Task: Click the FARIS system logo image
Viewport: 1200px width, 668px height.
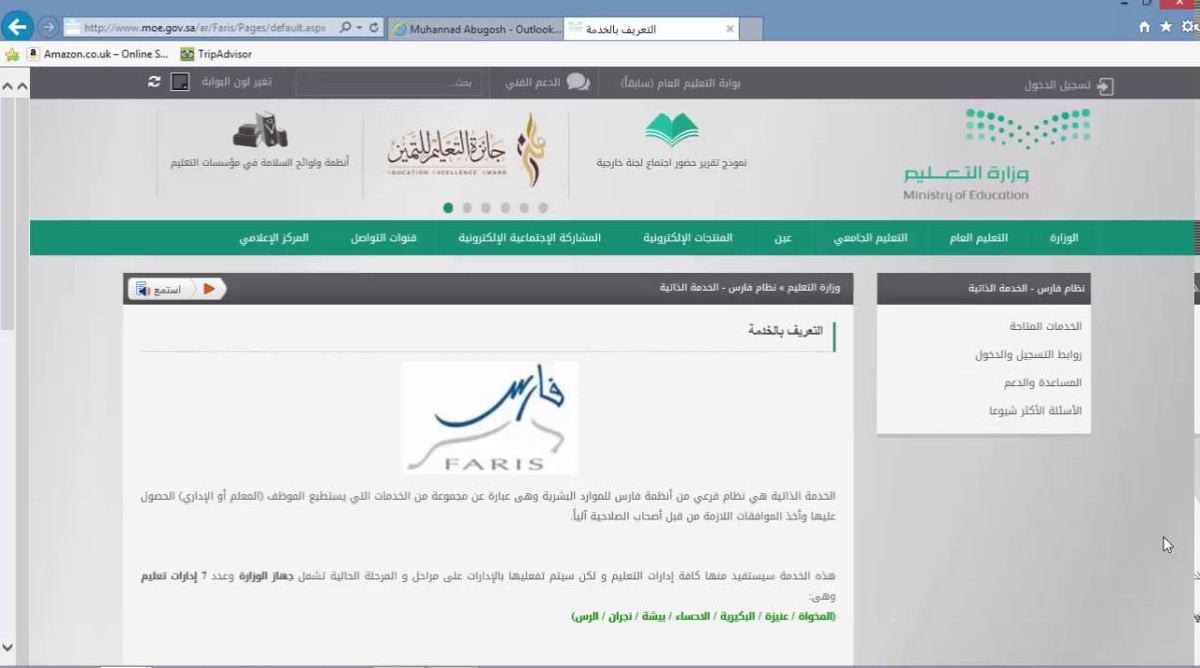Action: pyautogui.click(x=489, y=417)
